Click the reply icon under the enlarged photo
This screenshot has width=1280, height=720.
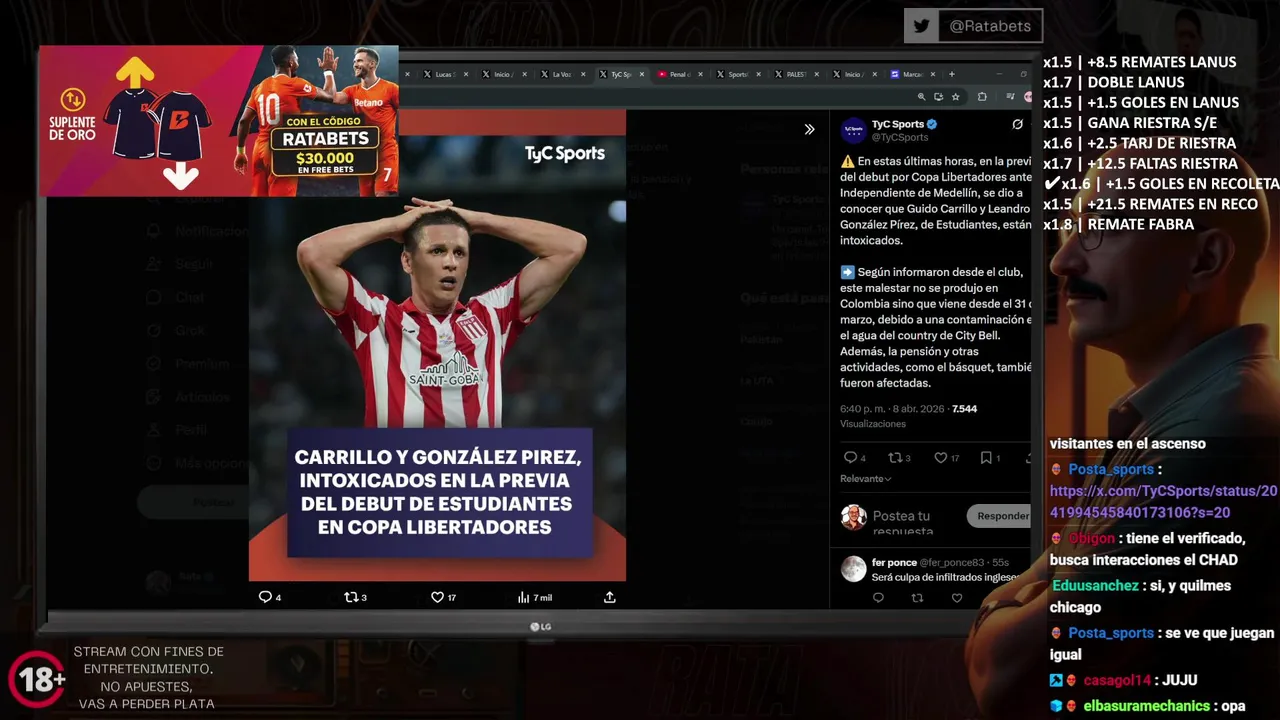point(265,597)
